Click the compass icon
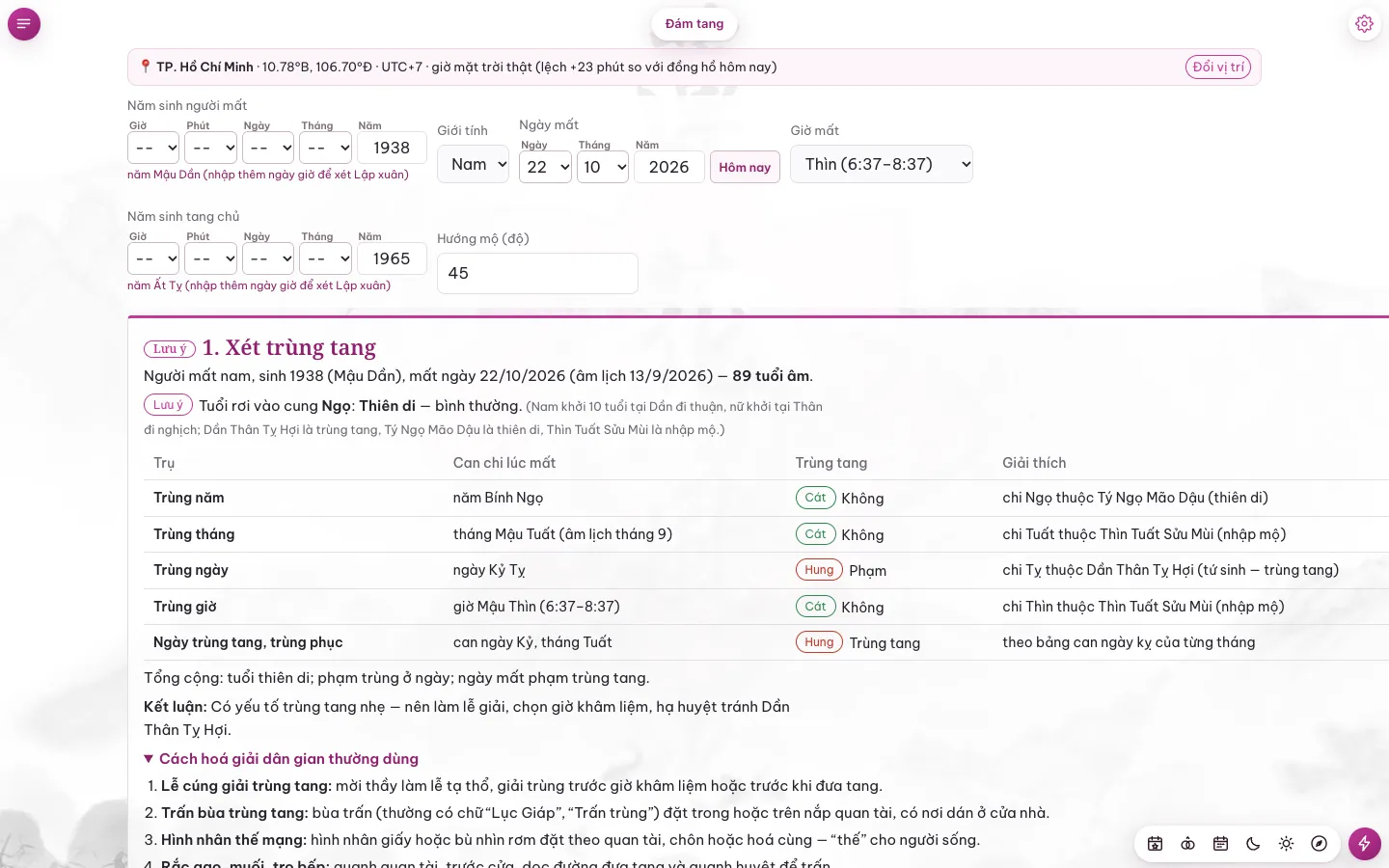 click(1320, 844)
